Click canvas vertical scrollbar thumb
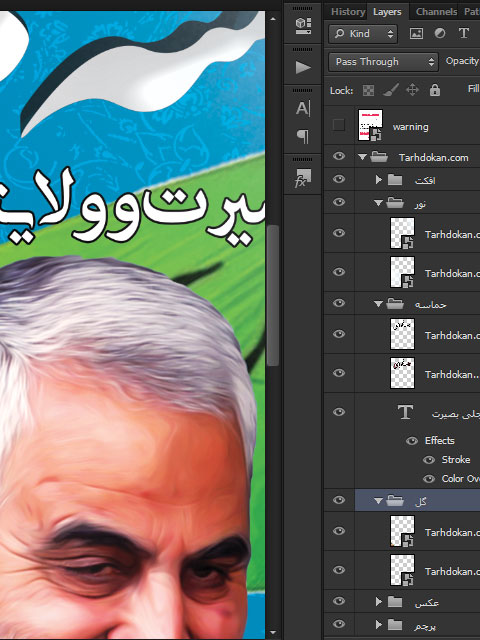The width and height of the screenshot is (480, 640). [x=273, y=296]
